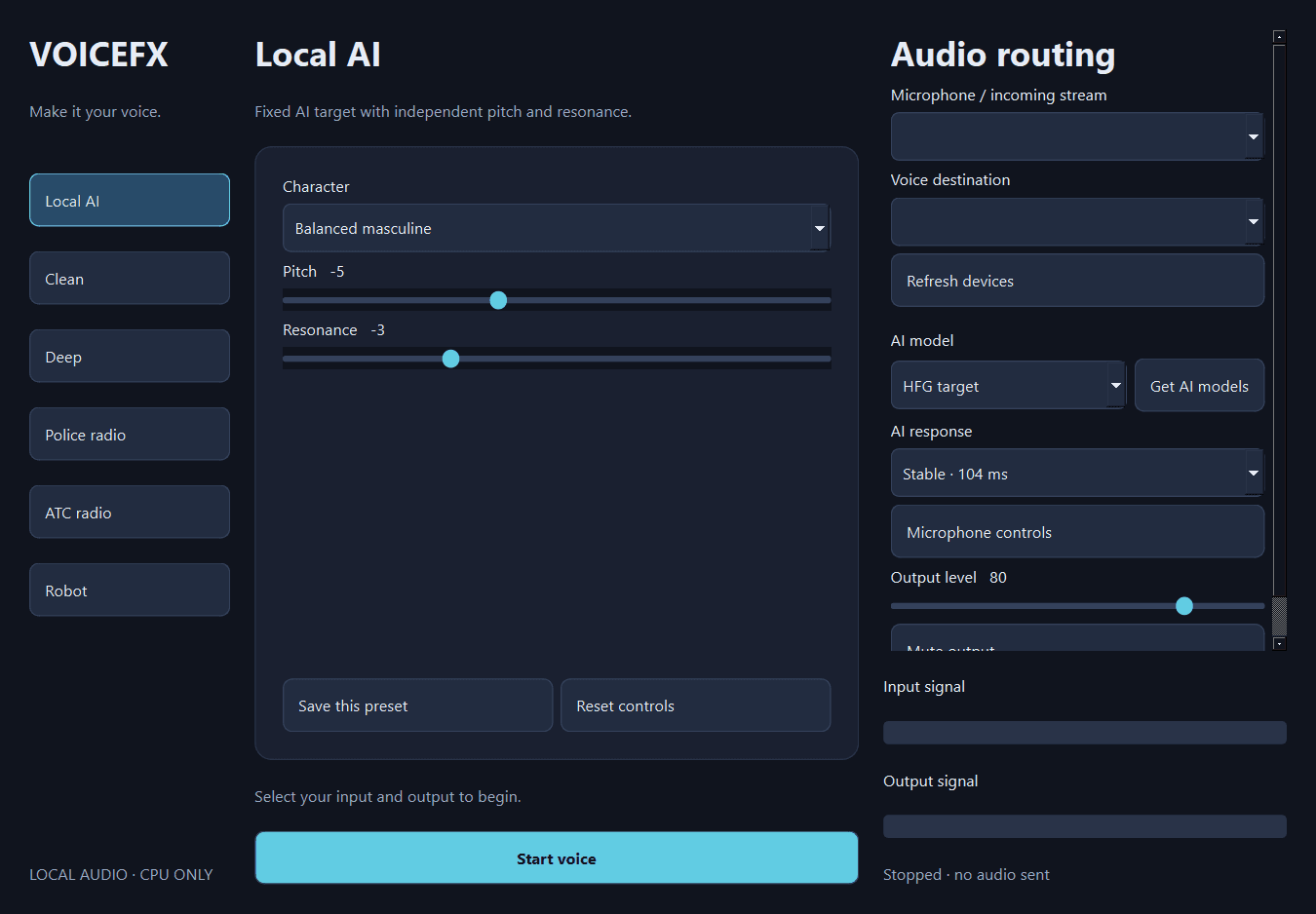Start voice processing

[557, 857]
